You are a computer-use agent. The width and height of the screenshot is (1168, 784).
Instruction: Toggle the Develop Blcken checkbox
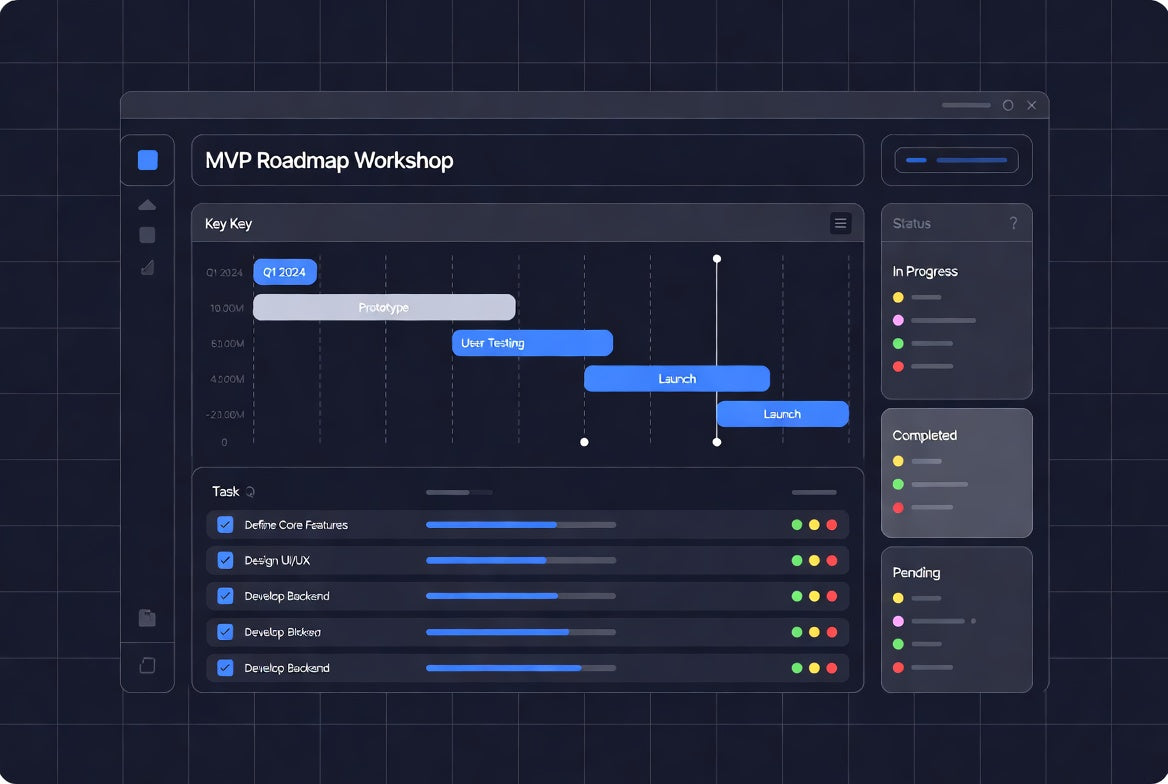[225, 632]
